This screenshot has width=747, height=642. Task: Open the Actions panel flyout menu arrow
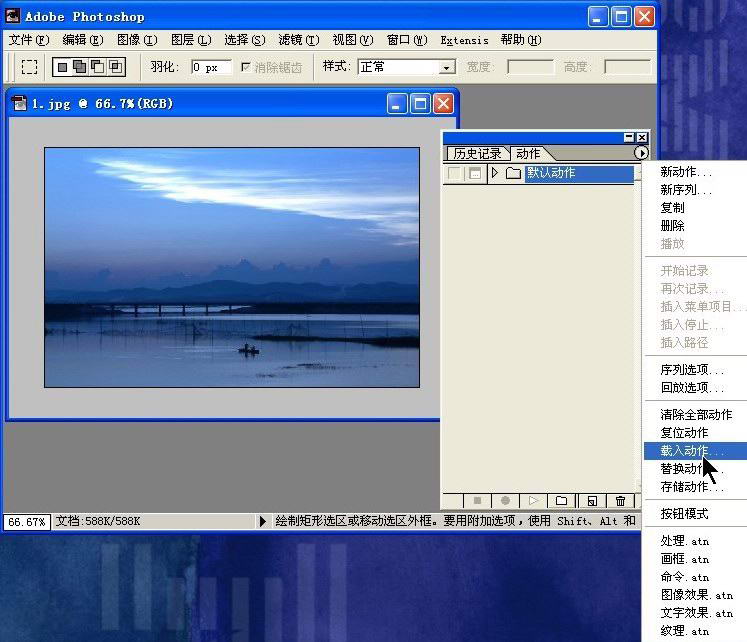pos(641,153)
